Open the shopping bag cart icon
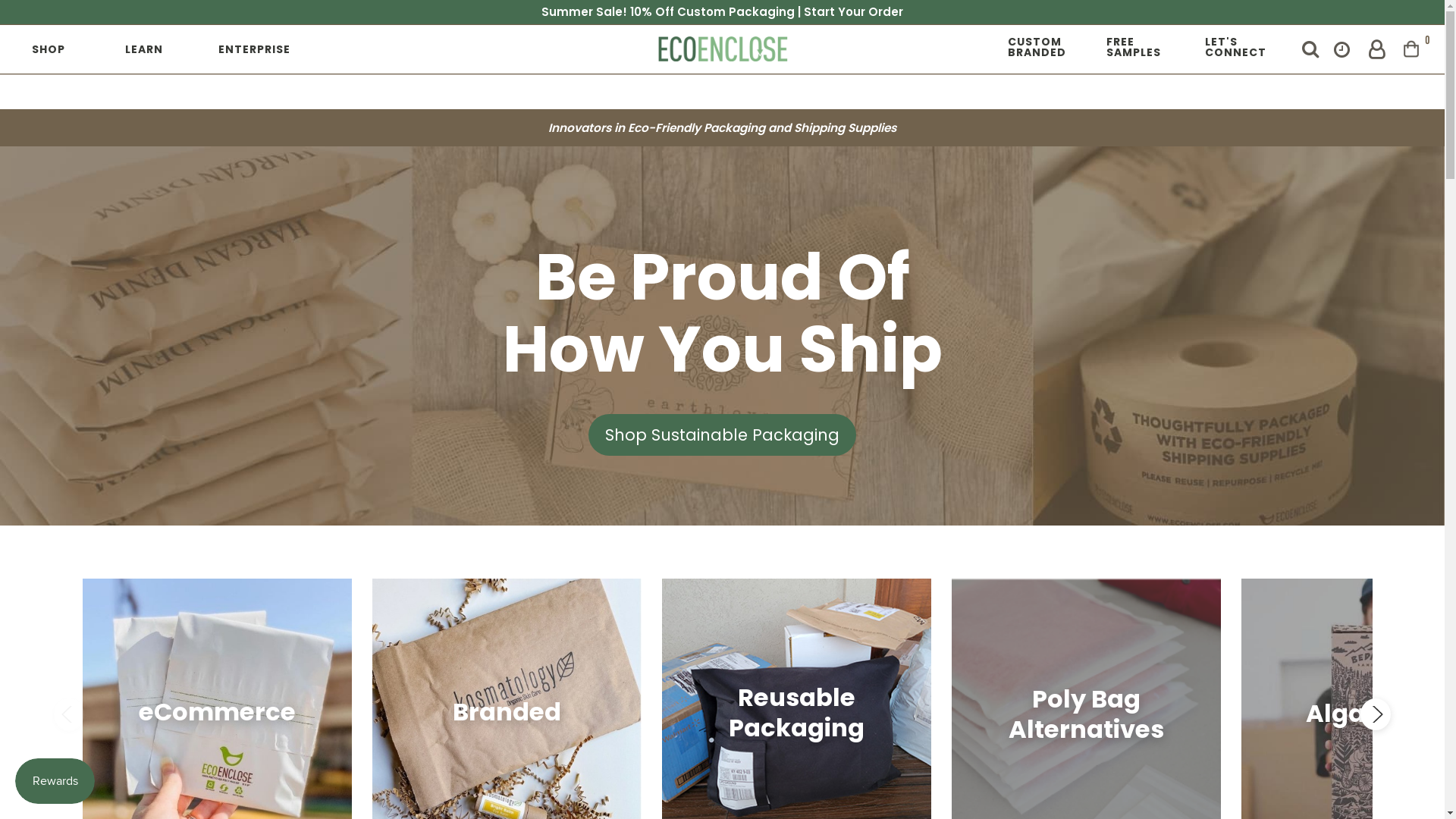This screenshot has height=819, width=1456. 1411,49
